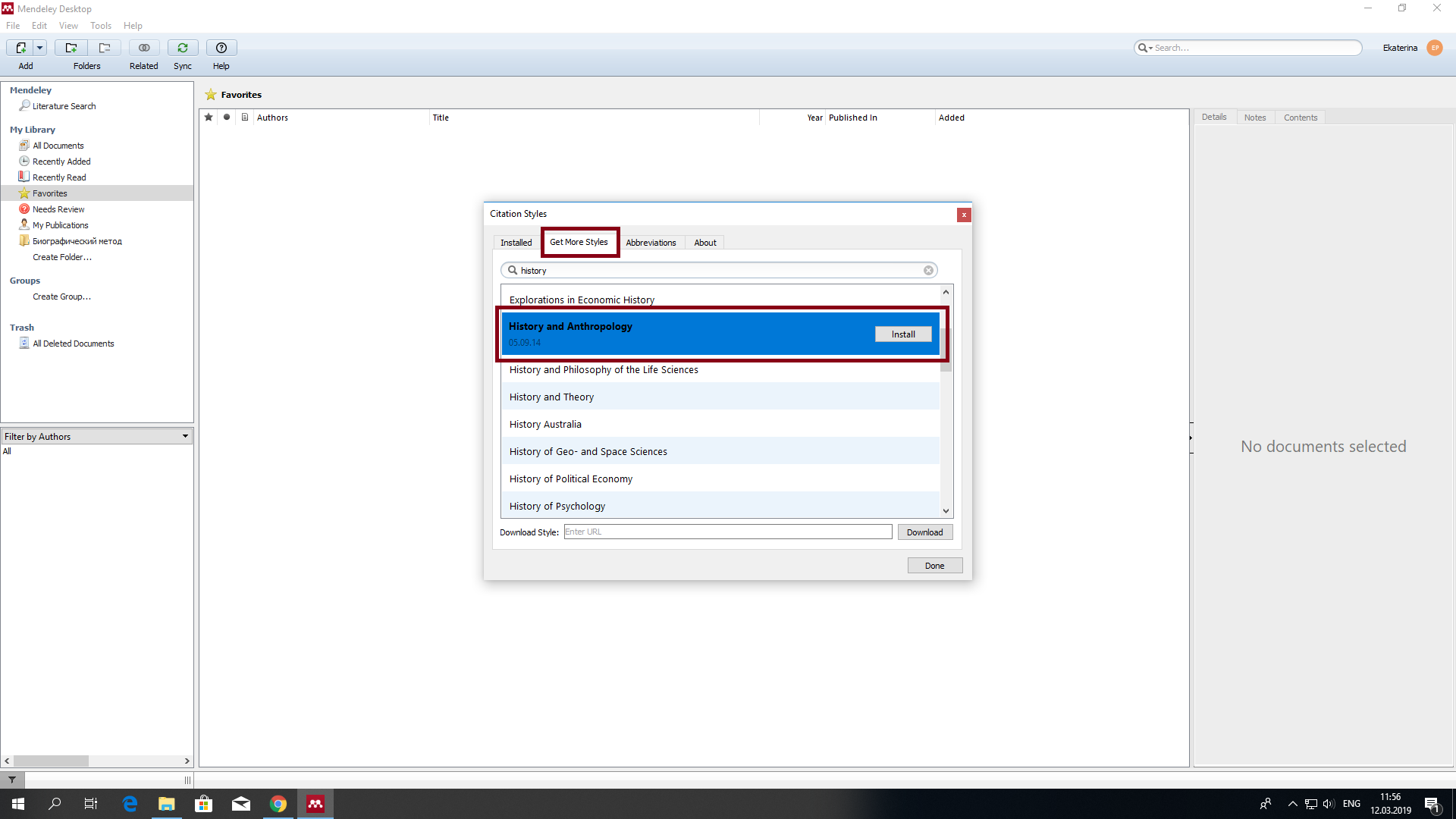Click the Download button
This screenshot has height=819, width=1456.
pos(924,532)
